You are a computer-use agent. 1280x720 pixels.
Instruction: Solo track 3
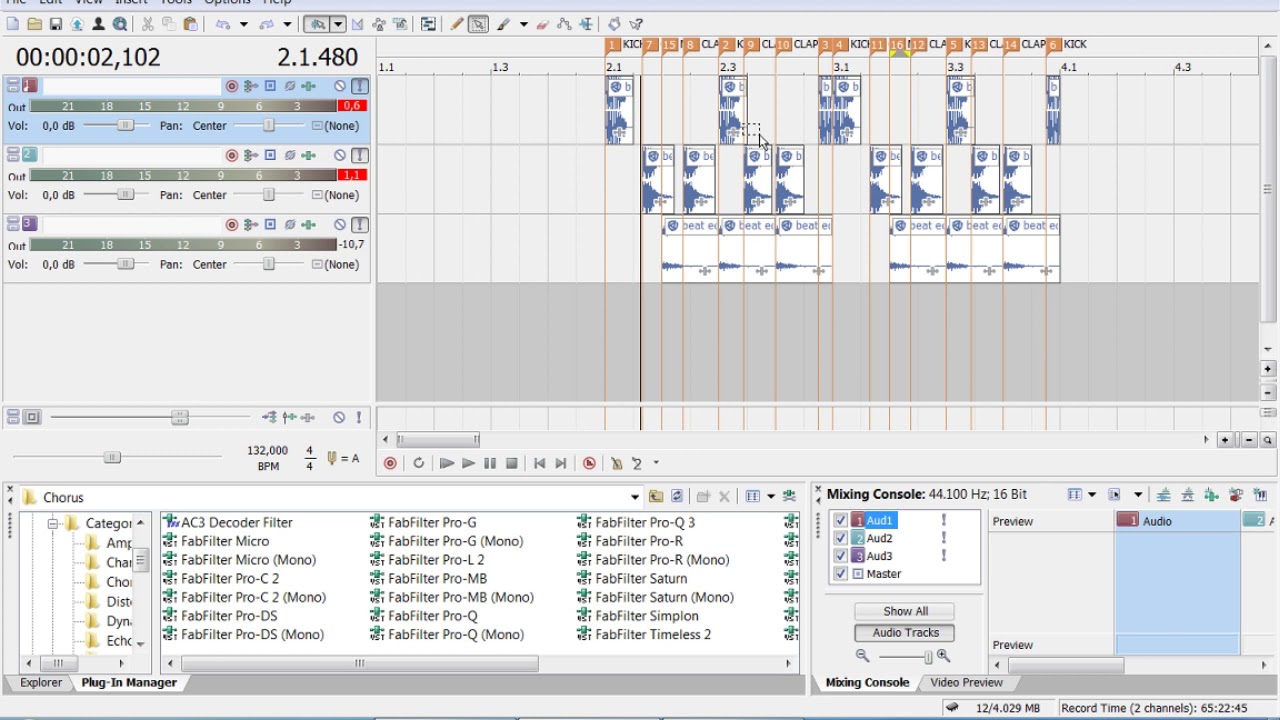(359, 224)
